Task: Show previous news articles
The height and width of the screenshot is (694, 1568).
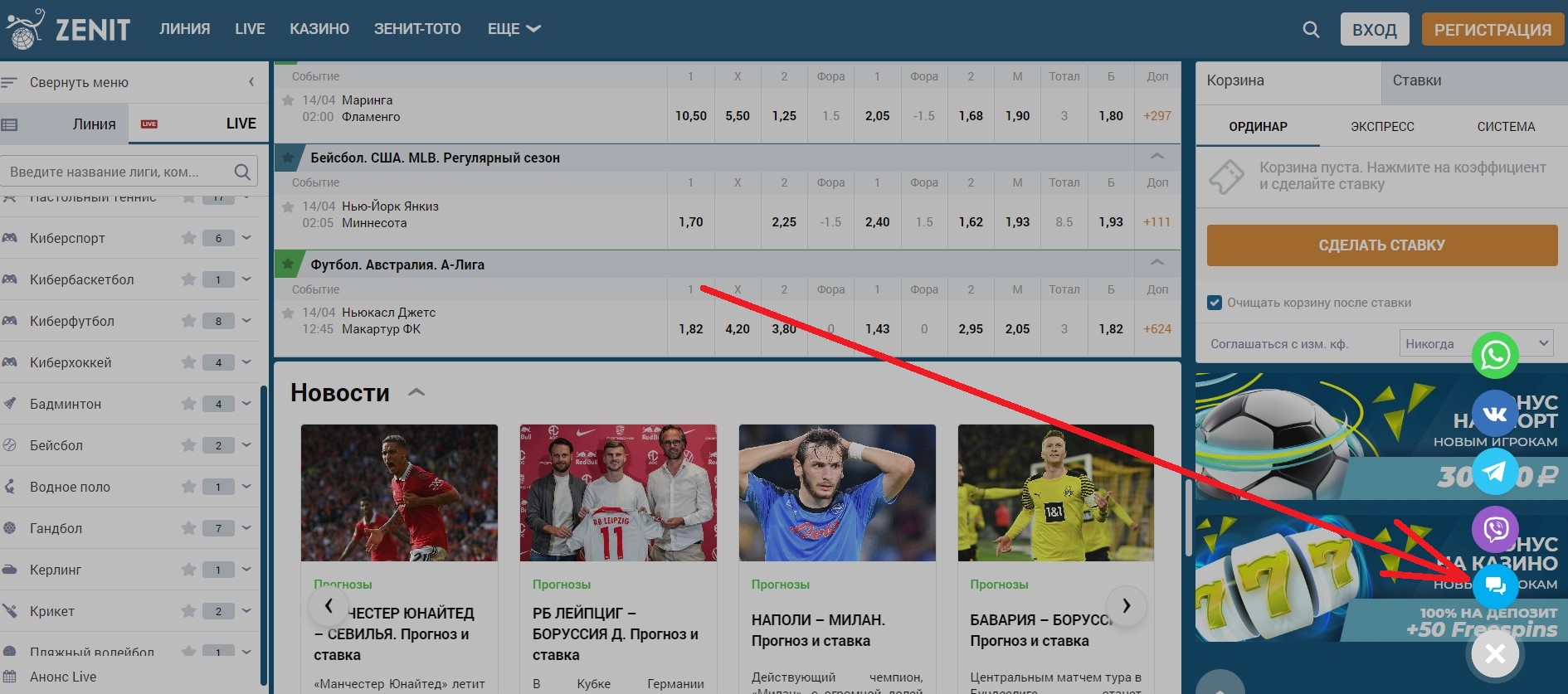Action: pos(329,605)
